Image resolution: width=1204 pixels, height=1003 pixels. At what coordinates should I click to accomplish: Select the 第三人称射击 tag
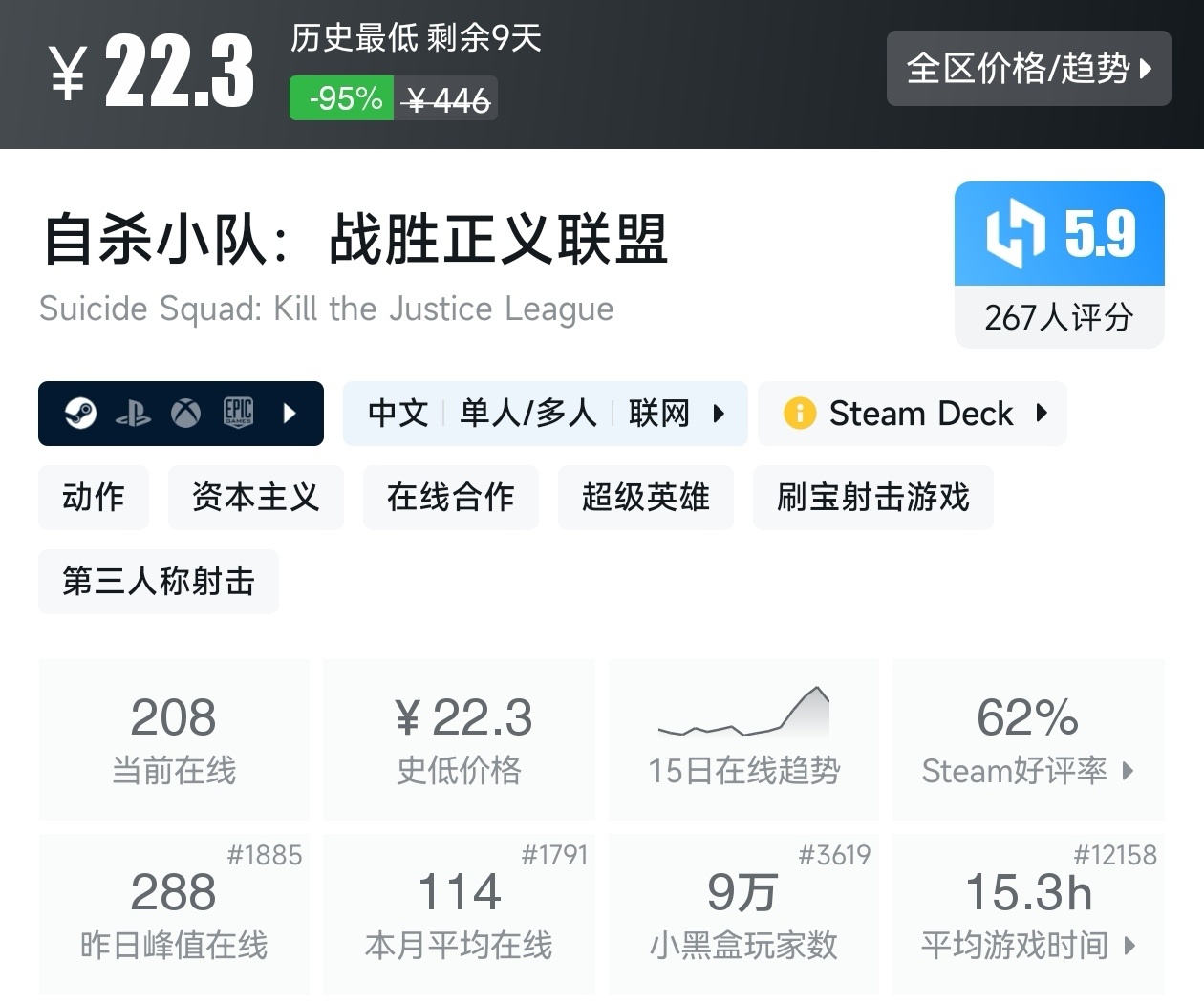(159, 582)
